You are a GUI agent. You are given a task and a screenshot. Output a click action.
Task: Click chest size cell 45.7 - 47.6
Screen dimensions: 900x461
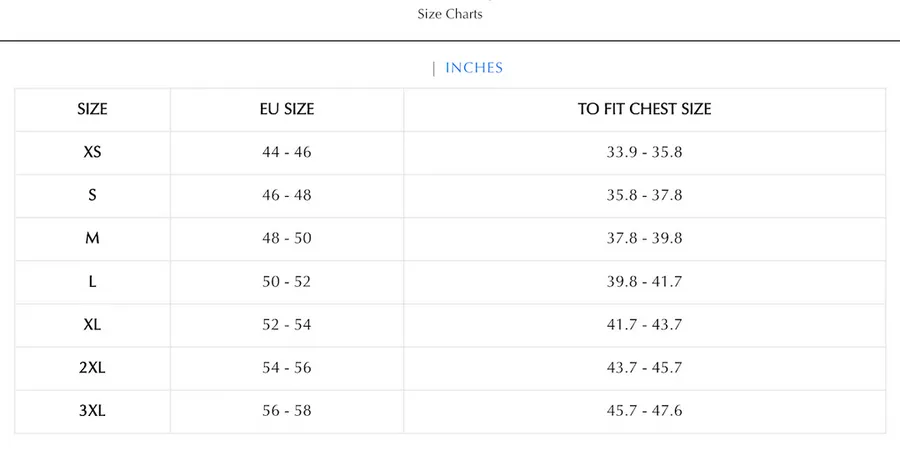[x=645, y=410]
